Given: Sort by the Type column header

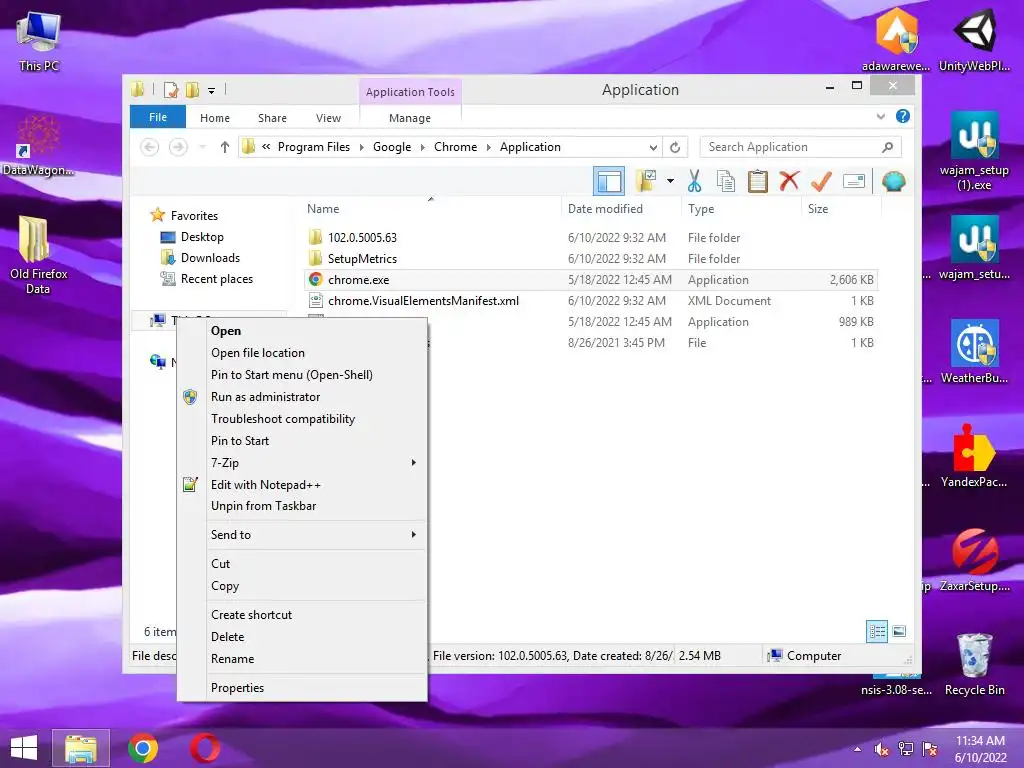Looking at the screenshot, I should coord(701,209).
